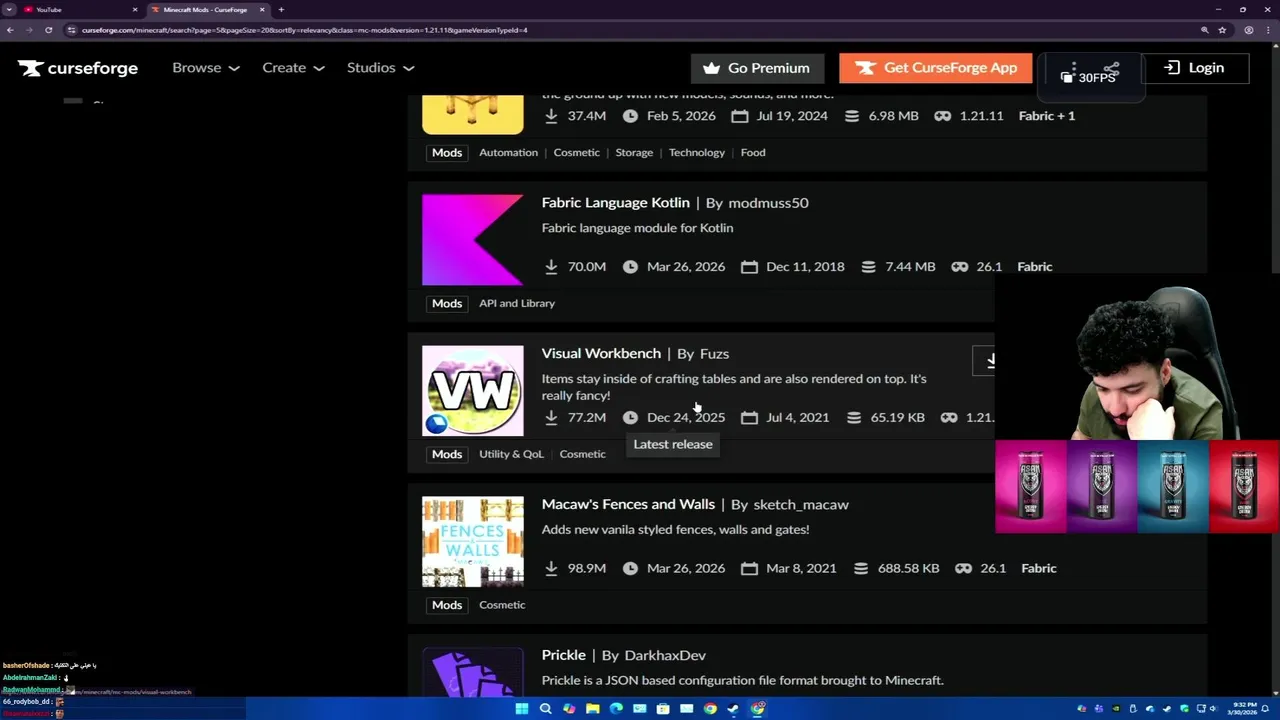Image resolution: width=1280 pixels, height=720 pixels.
Task: Open author DarkhaxDev profile
Action: tap(665, 656)
